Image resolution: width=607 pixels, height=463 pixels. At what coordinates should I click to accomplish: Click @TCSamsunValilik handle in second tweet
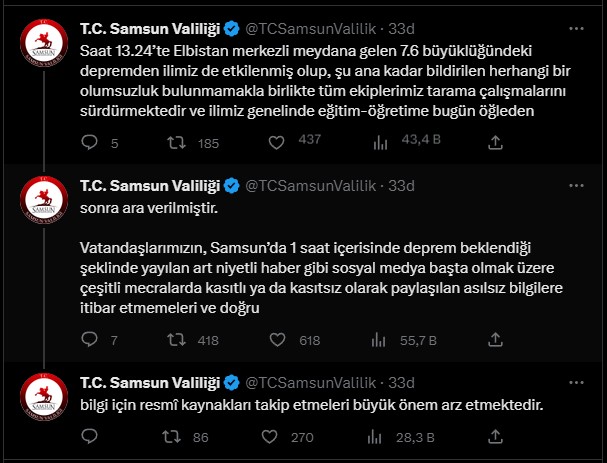coord(311,186)
